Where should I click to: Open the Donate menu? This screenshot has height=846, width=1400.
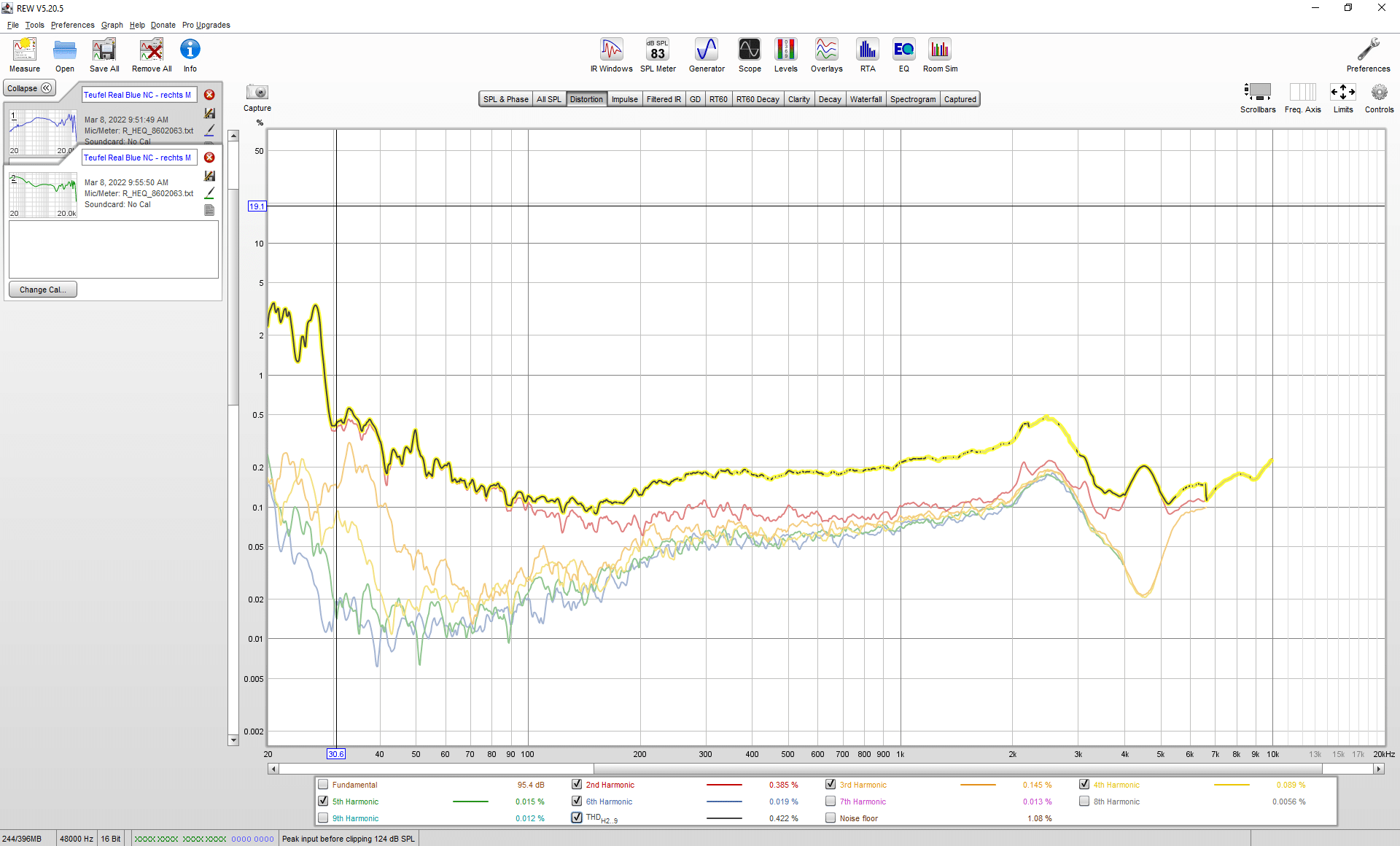(163, 25)
